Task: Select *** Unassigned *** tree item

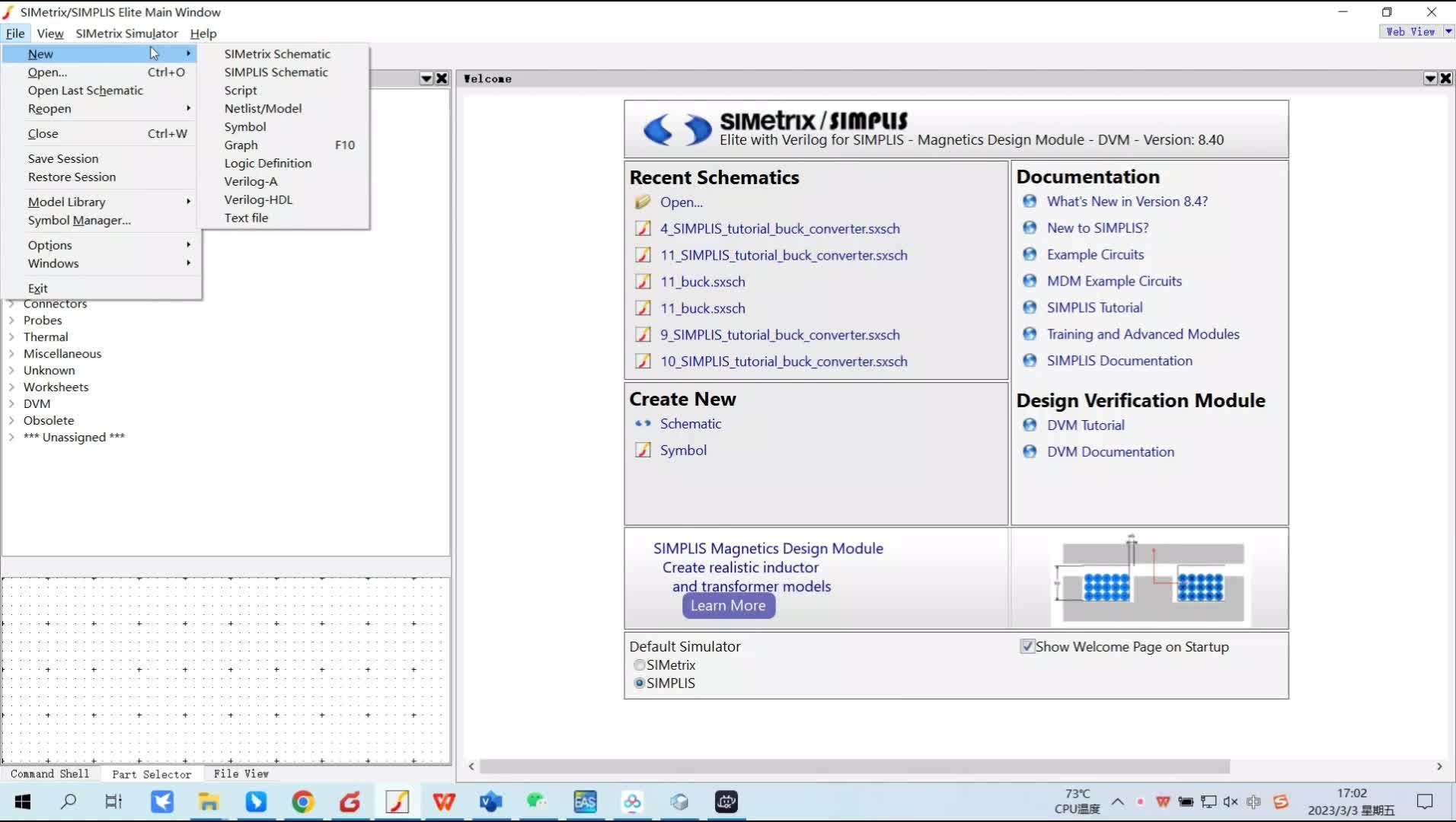Action: coord(74,437)
